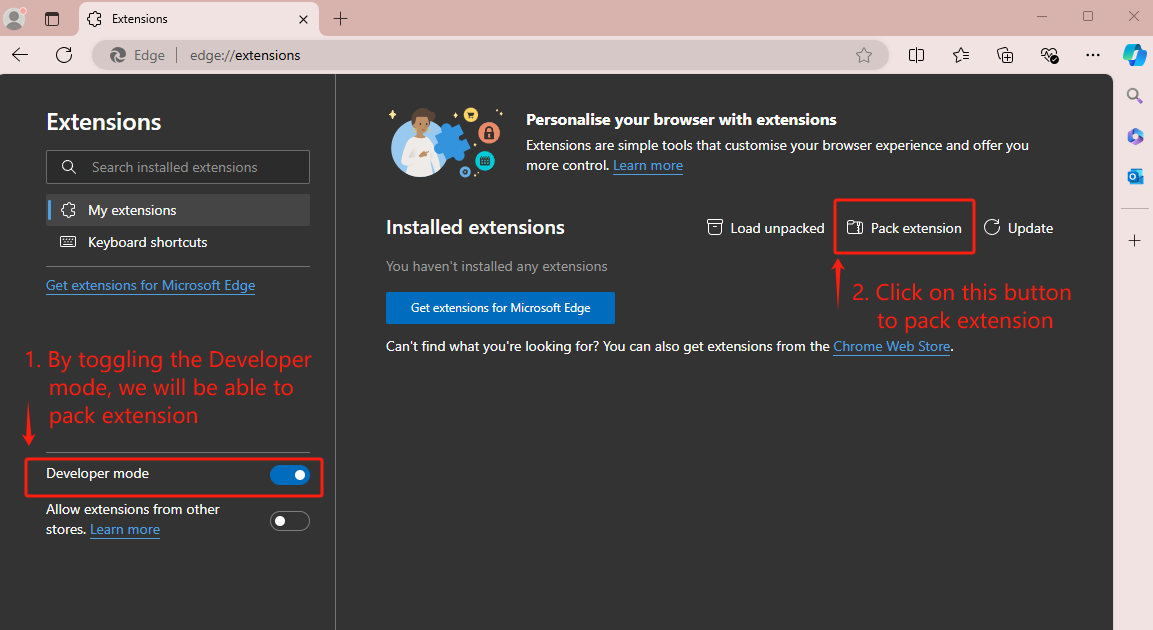Viewport: 1153px width, 630px height.
Task: Click the Pack extension button
Action: click(x=904, y=228)
